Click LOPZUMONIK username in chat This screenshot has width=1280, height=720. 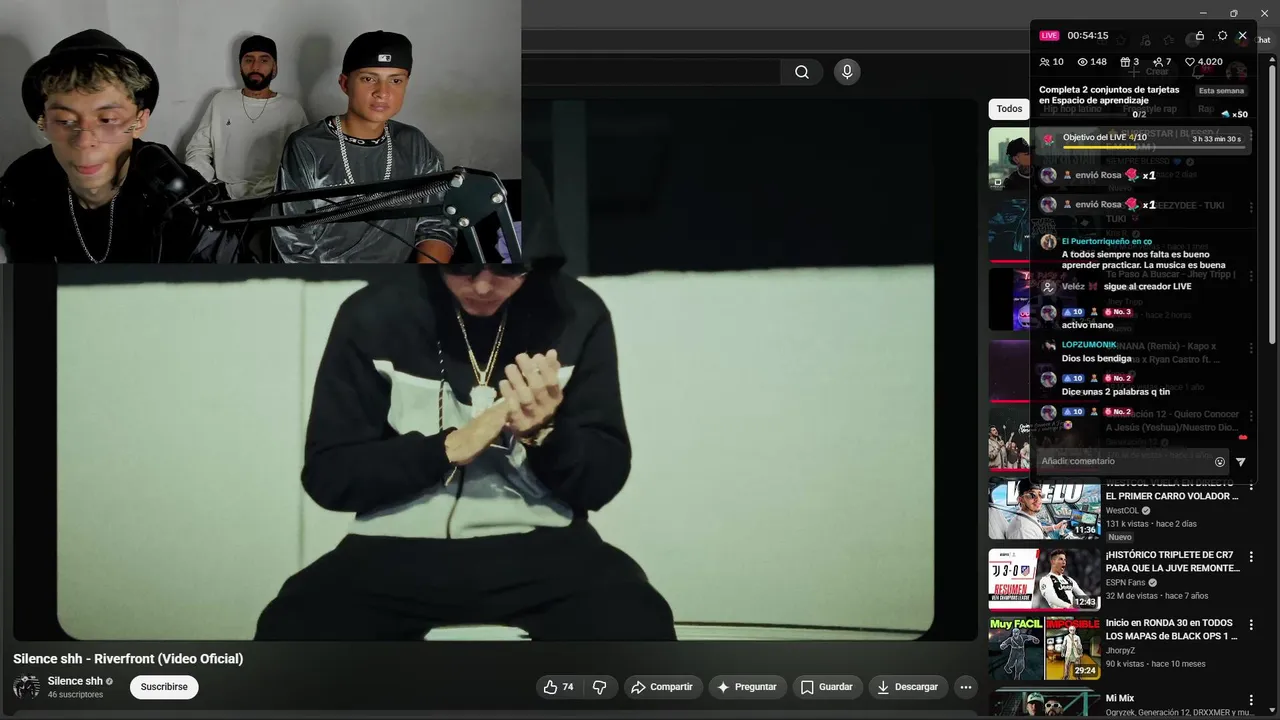(x=1089, y=345)
